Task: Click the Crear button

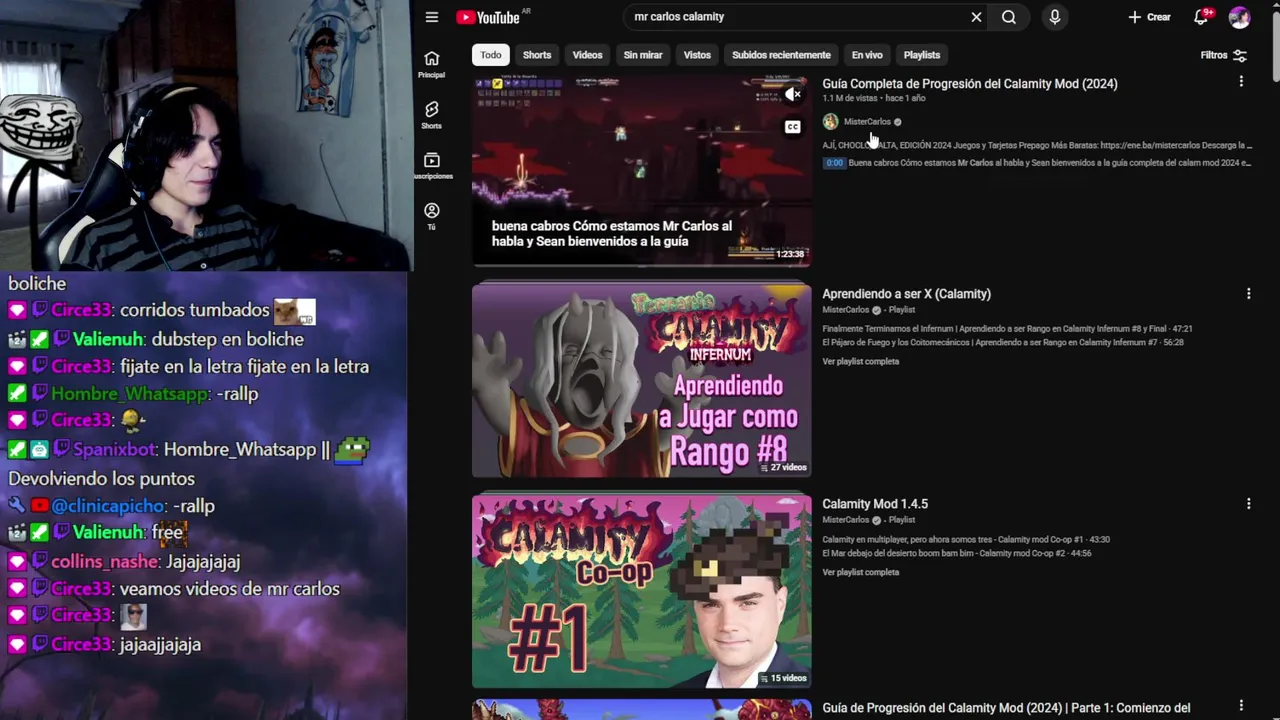Action: [x=1149, y=17]
